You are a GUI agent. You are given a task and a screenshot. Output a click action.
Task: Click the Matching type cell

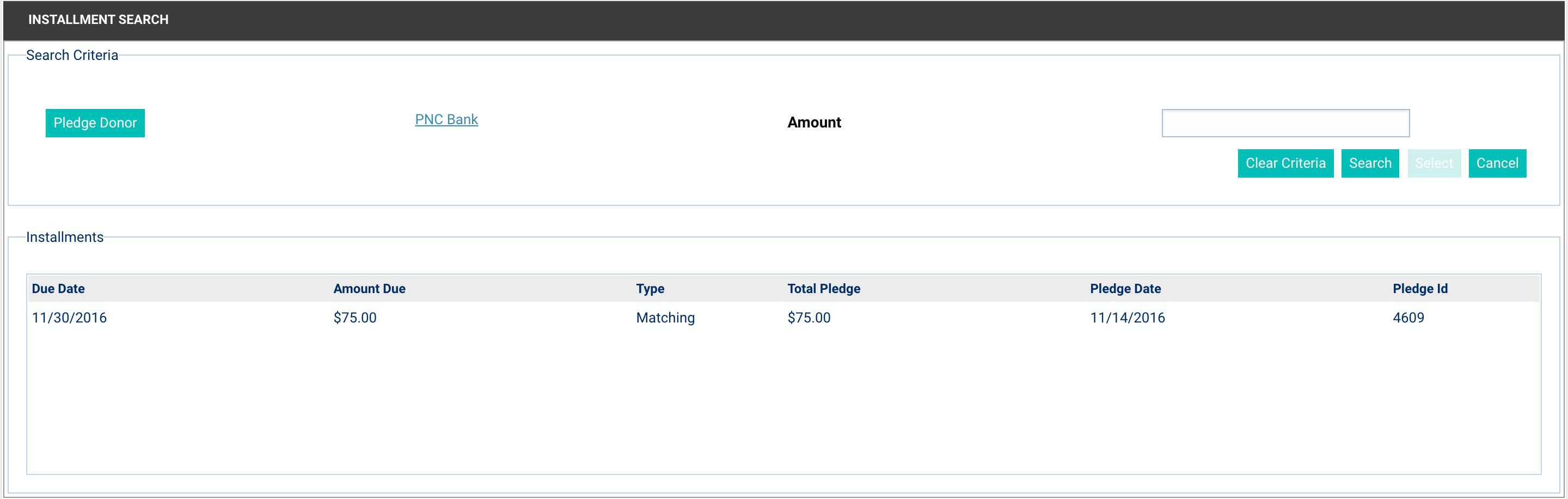click(665, 318)
